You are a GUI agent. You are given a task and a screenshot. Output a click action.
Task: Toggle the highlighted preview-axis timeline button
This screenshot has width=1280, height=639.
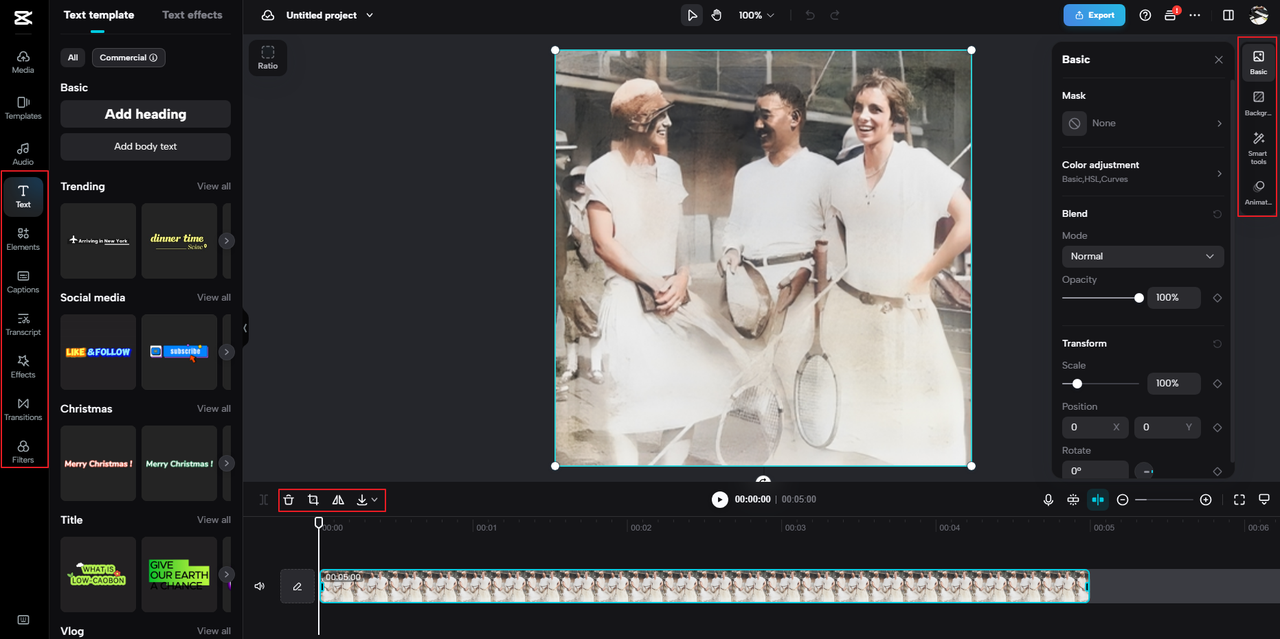[1098, 499]
